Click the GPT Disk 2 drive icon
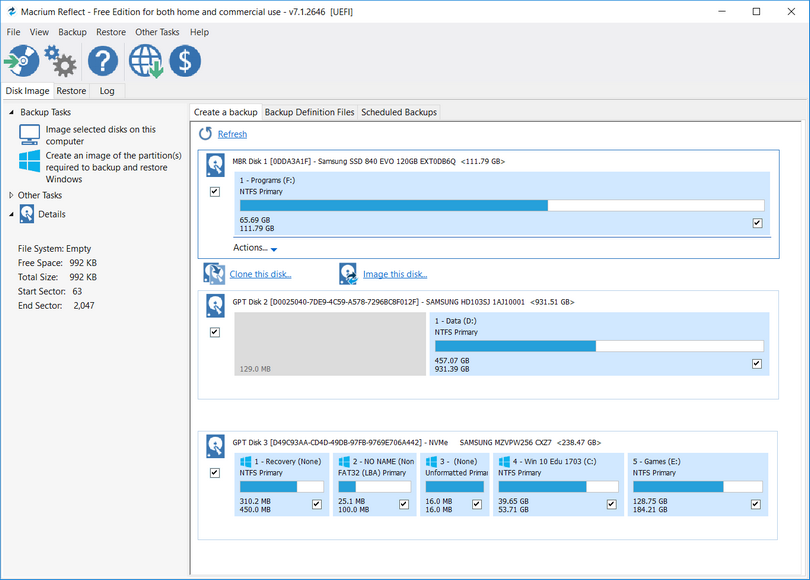 click(x=215, y=306)
